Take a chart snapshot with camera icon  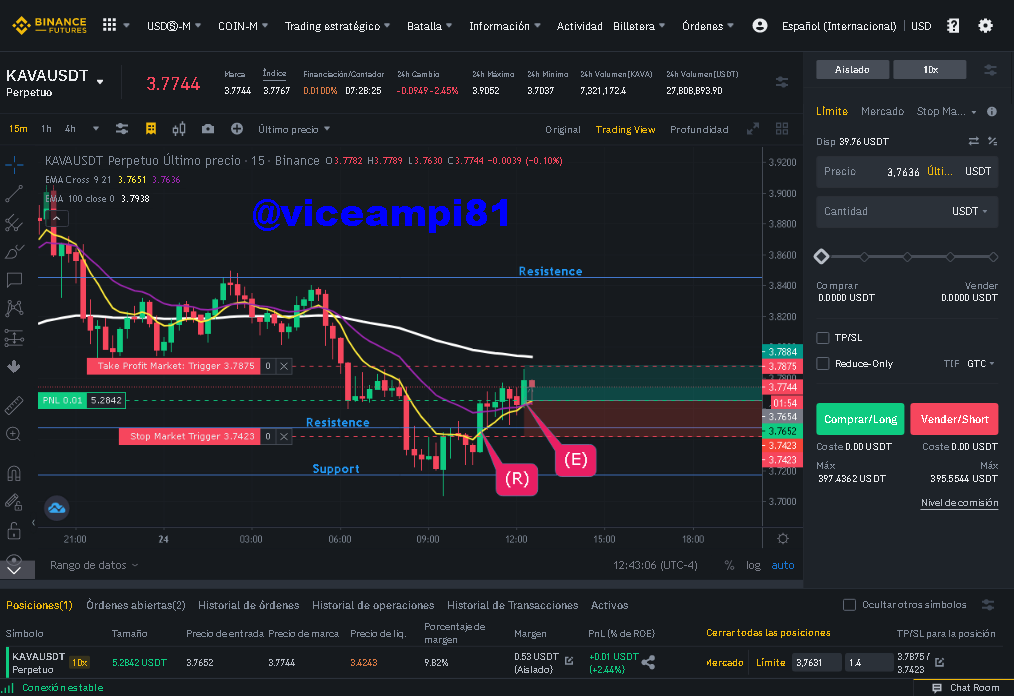tap(208, 129)
